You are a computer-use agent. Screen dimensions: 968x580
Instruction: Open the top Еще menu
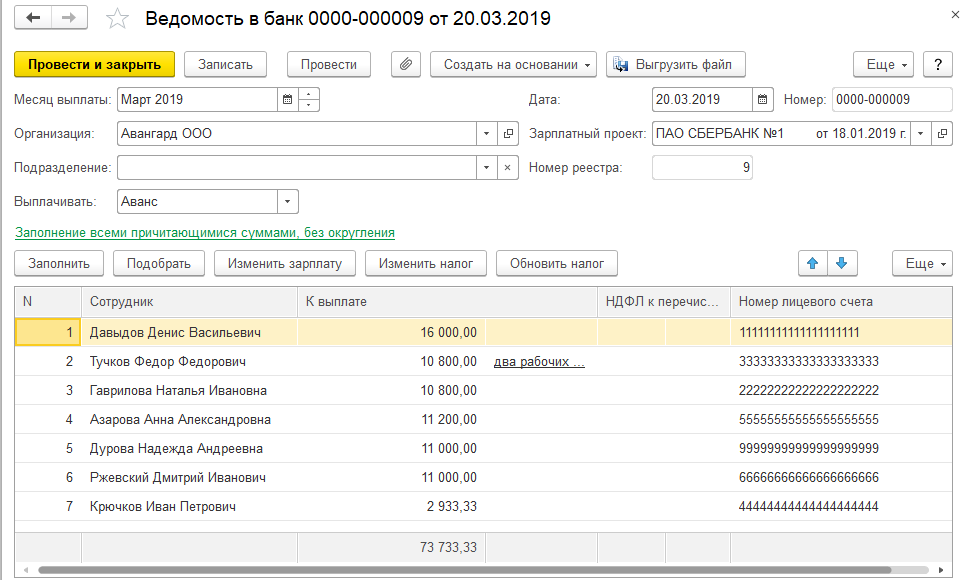pos(884,64)
